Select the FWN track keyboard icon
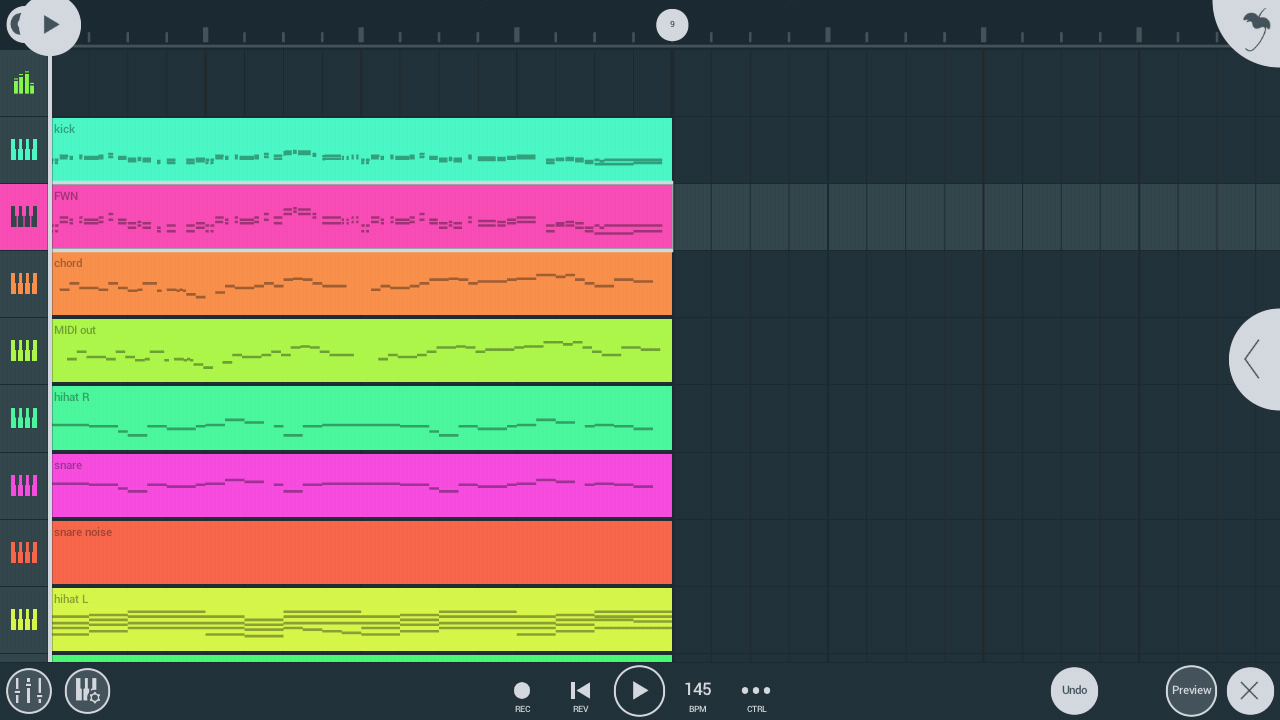 [x=24, y=217]
